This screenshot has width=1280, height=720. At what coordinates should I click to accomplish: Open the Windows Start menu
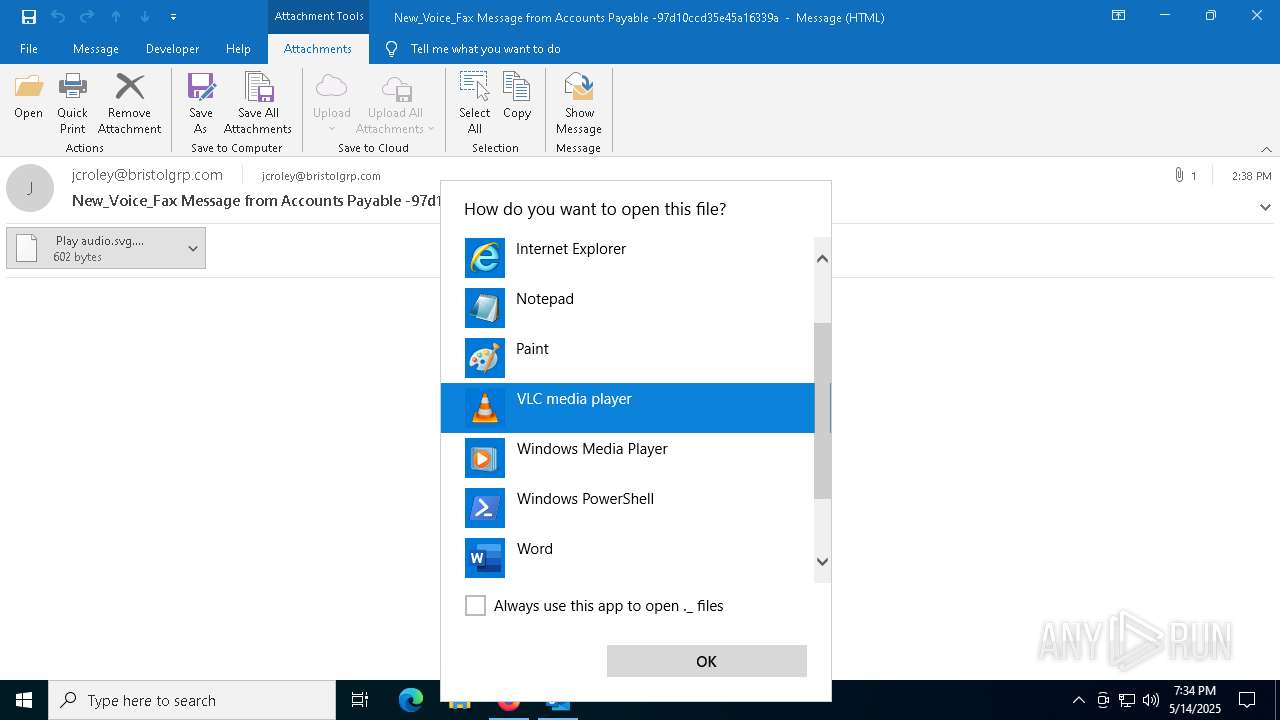point(24,700)
